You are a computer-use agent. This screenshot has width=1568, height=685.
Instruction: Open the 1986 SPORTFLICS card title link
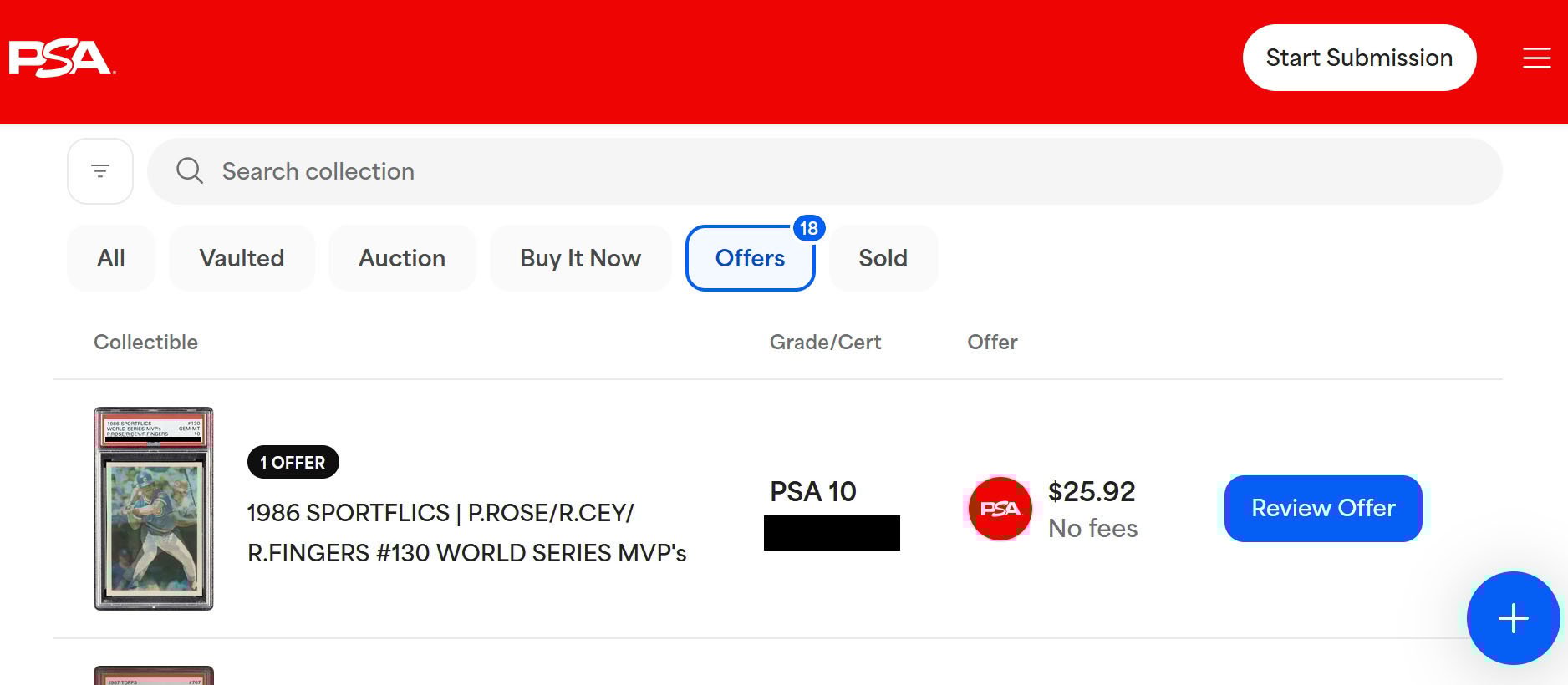click(x=466, y=533)
